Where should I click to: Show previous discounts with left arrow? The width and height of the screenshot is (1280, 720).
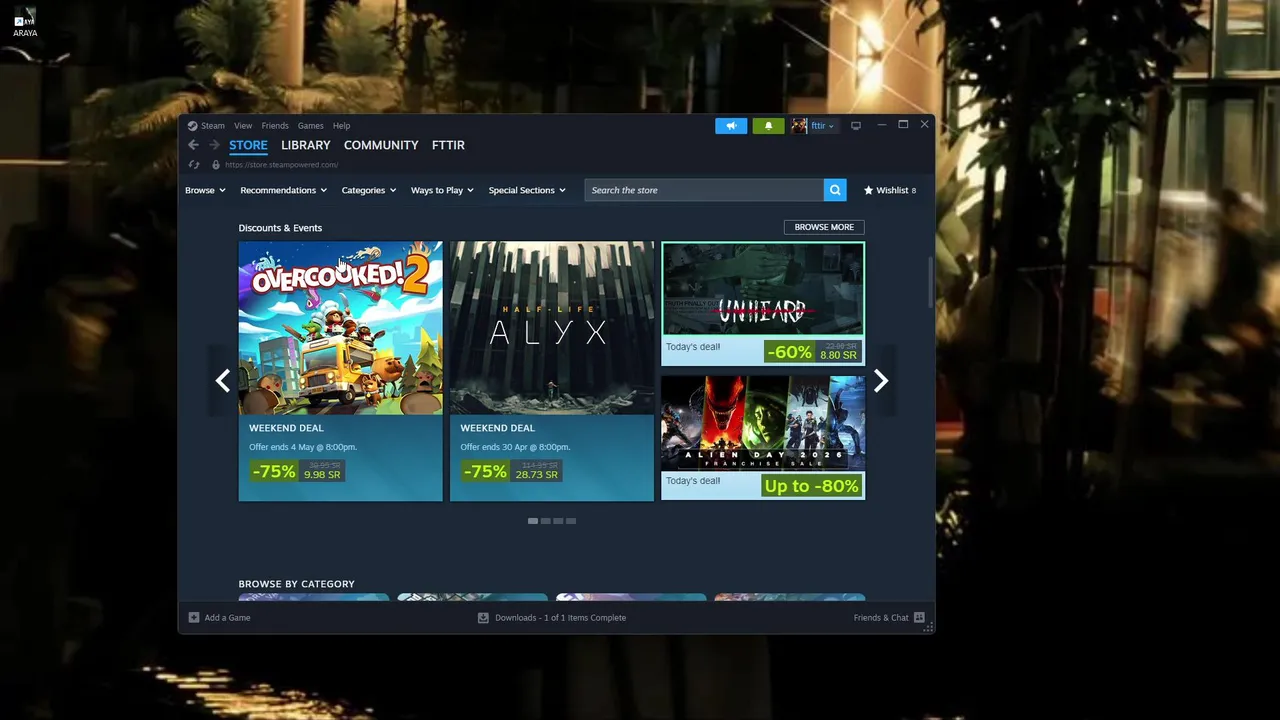(x=223, y=381)
